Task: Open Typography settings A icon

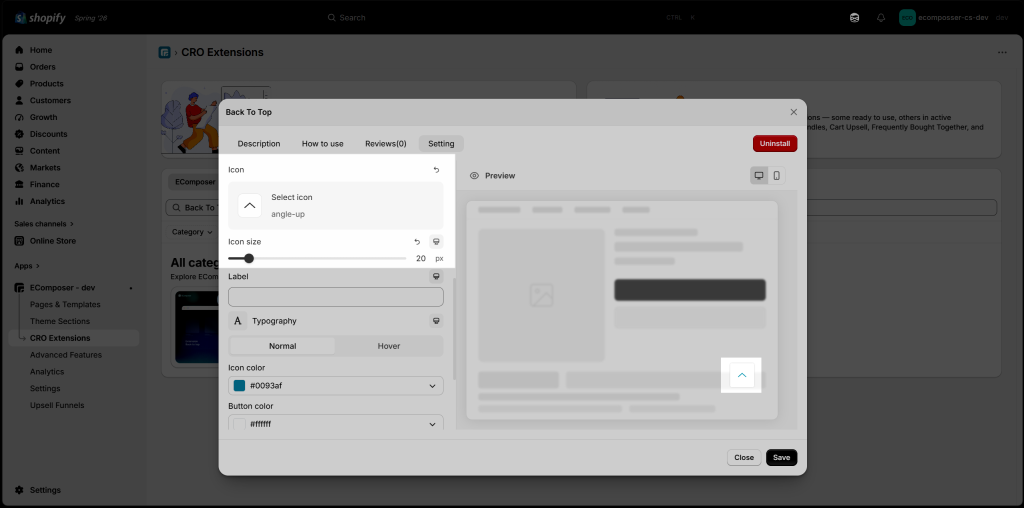Action: point(238,321)
